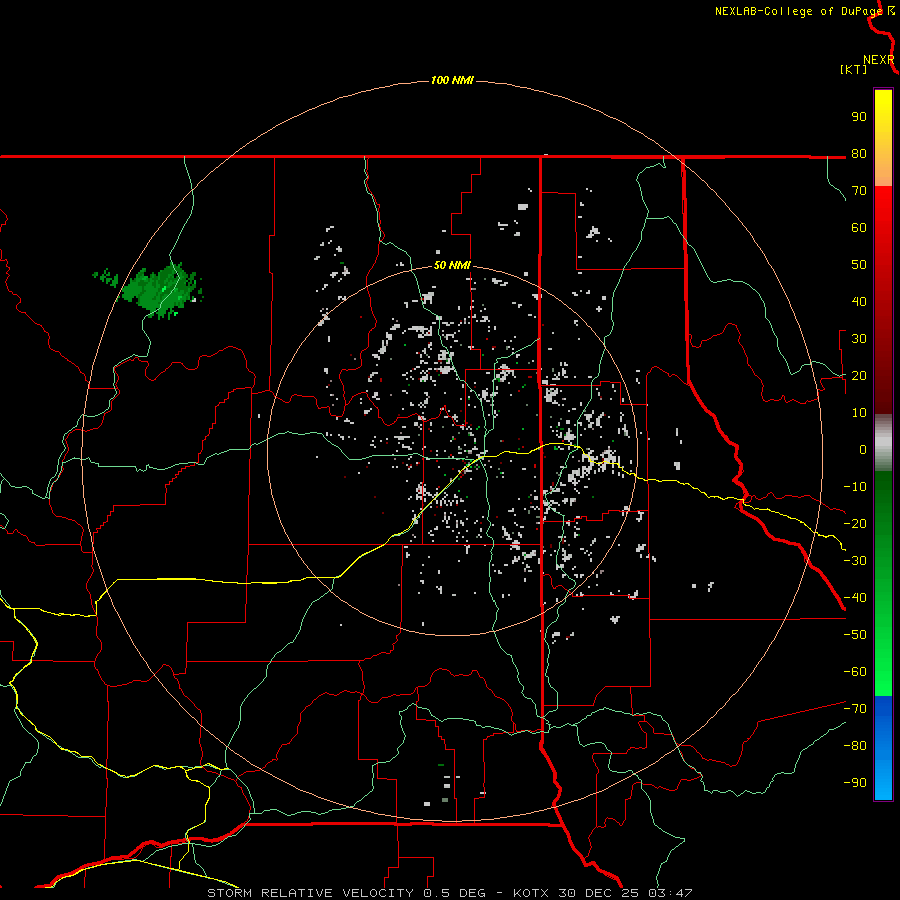Click the -40 value on velocity scale
900x900 pixels.
point(855,598)
